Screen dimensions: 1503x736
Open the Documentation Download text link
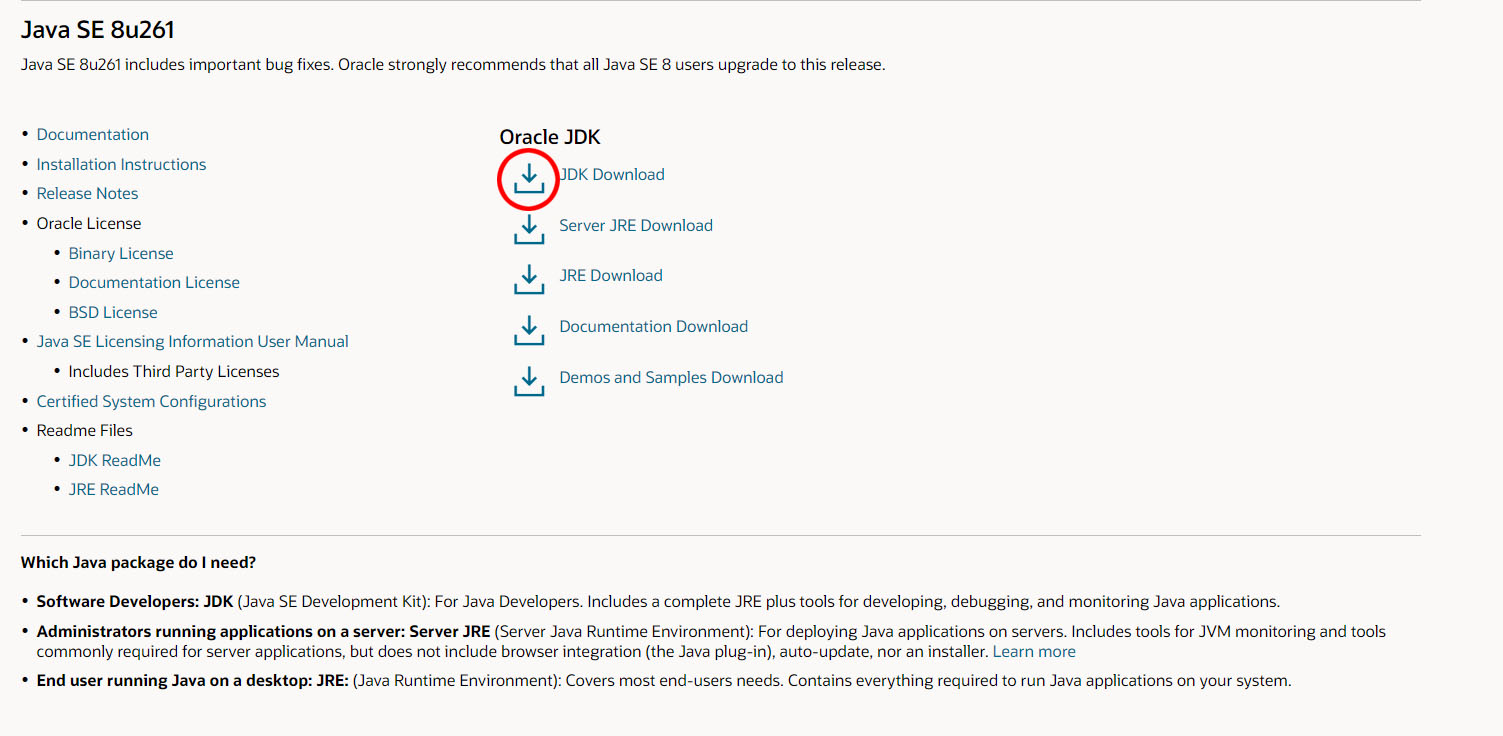(x=654, y=326)
